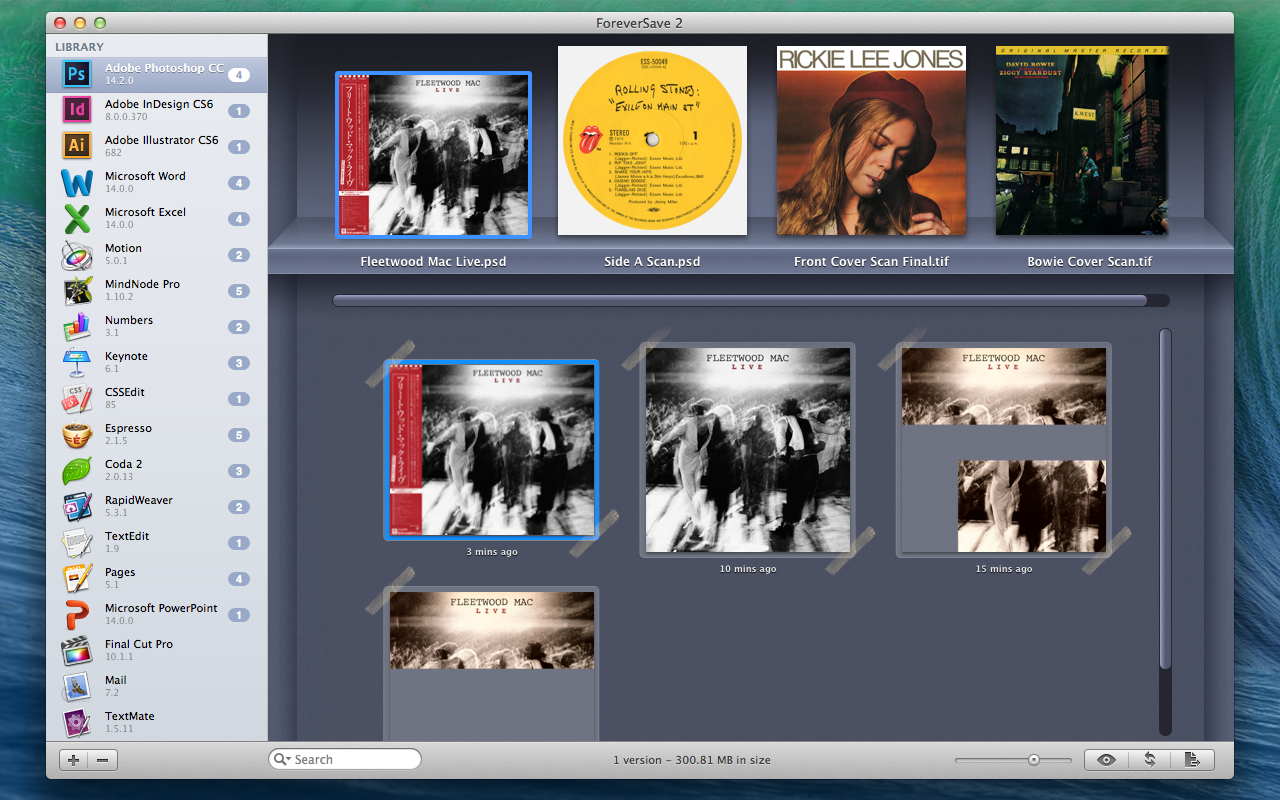Select the Final Cut Pro row label
This screenshot has width=1280, height=800.
pyautogui.click(x=139, y=644)
